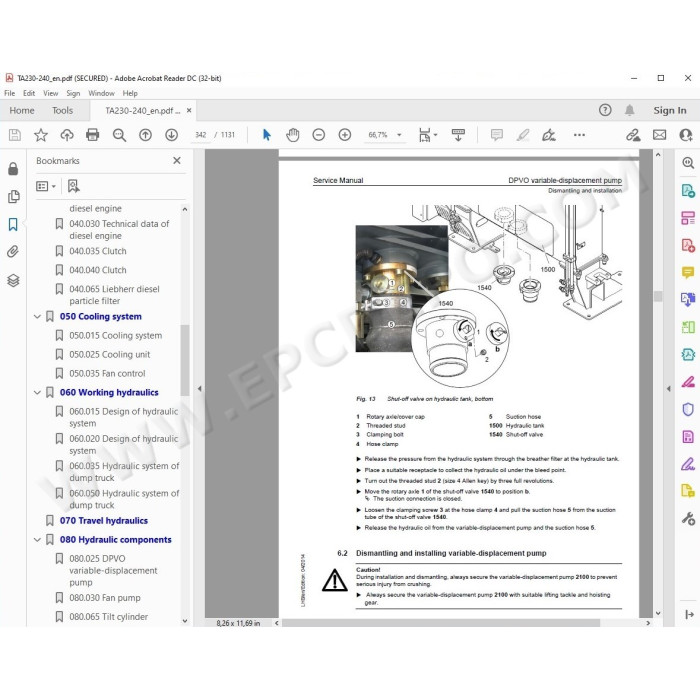
Task: Open the sign document tool
Action: [549, 135]
